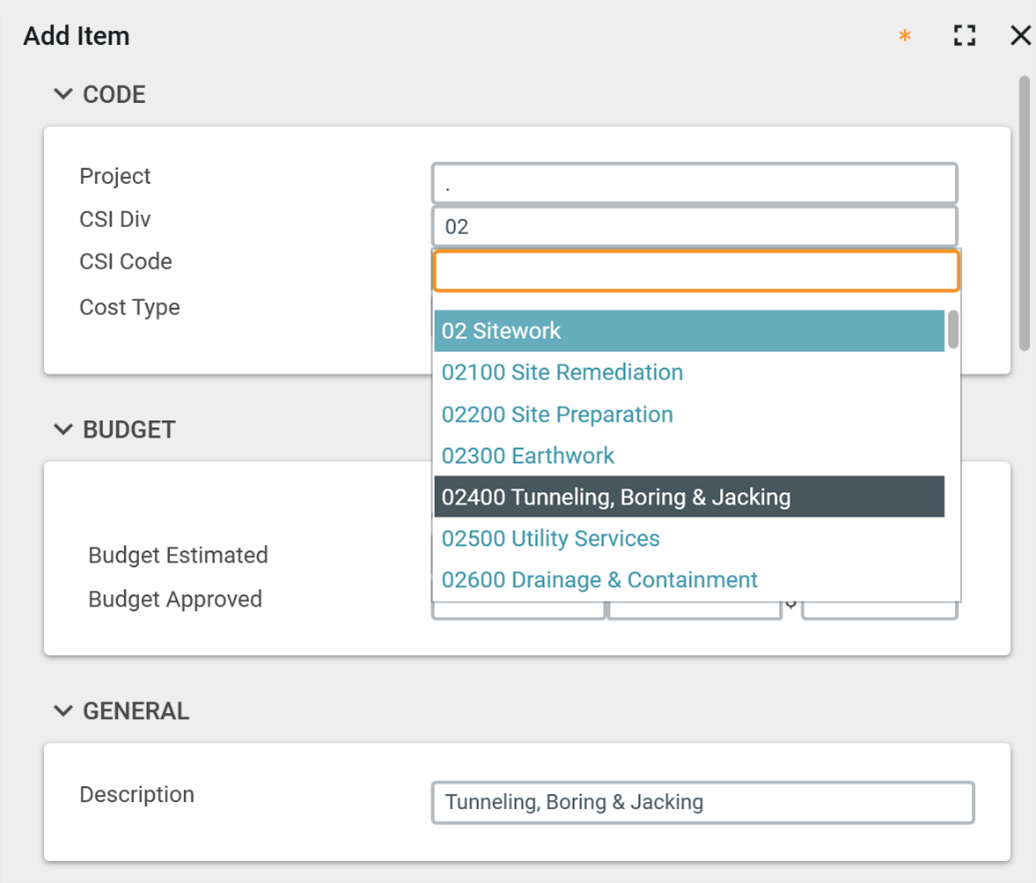Viewport: 1036px width, 883px height.
Task: Pick 02600 Drainage & Containment option
Action: (x=600, y=580)
